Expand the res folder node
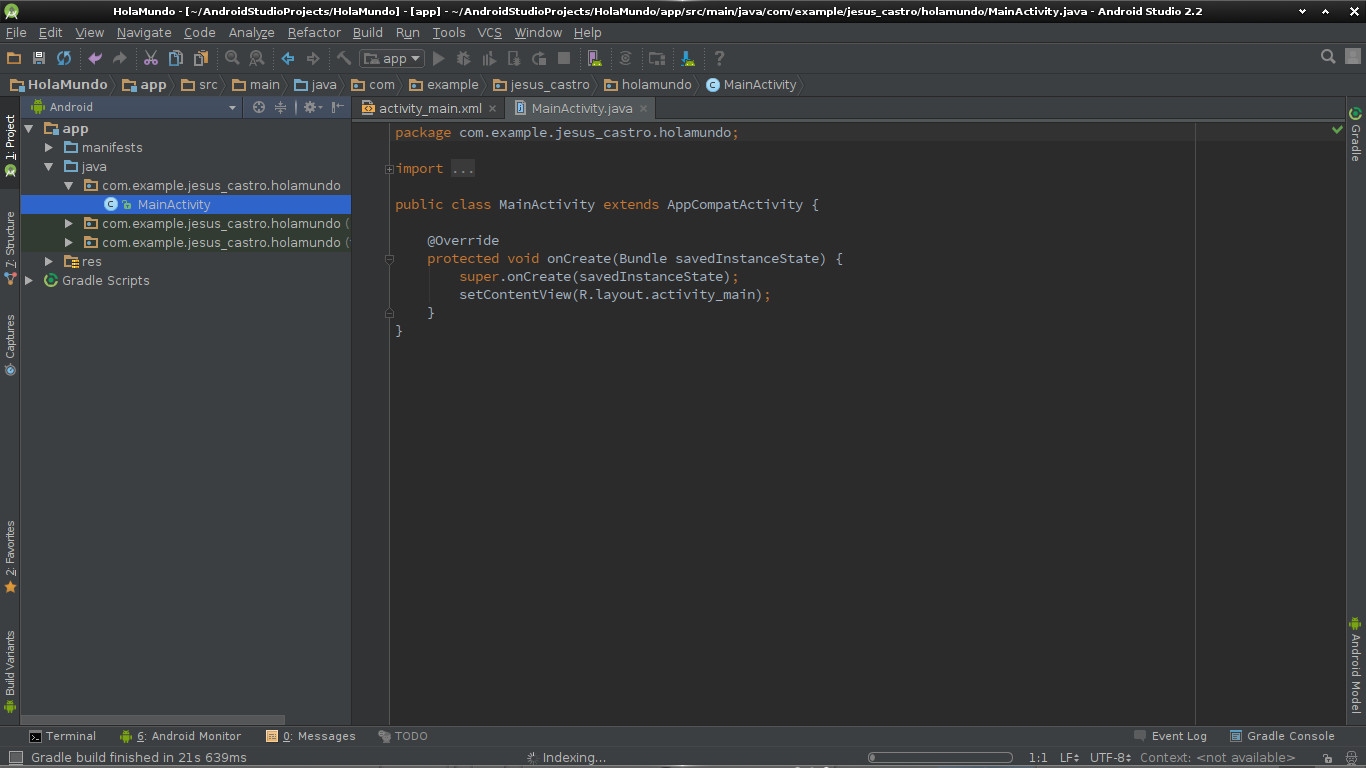1366x768 pixels. (x=49, y=262)
